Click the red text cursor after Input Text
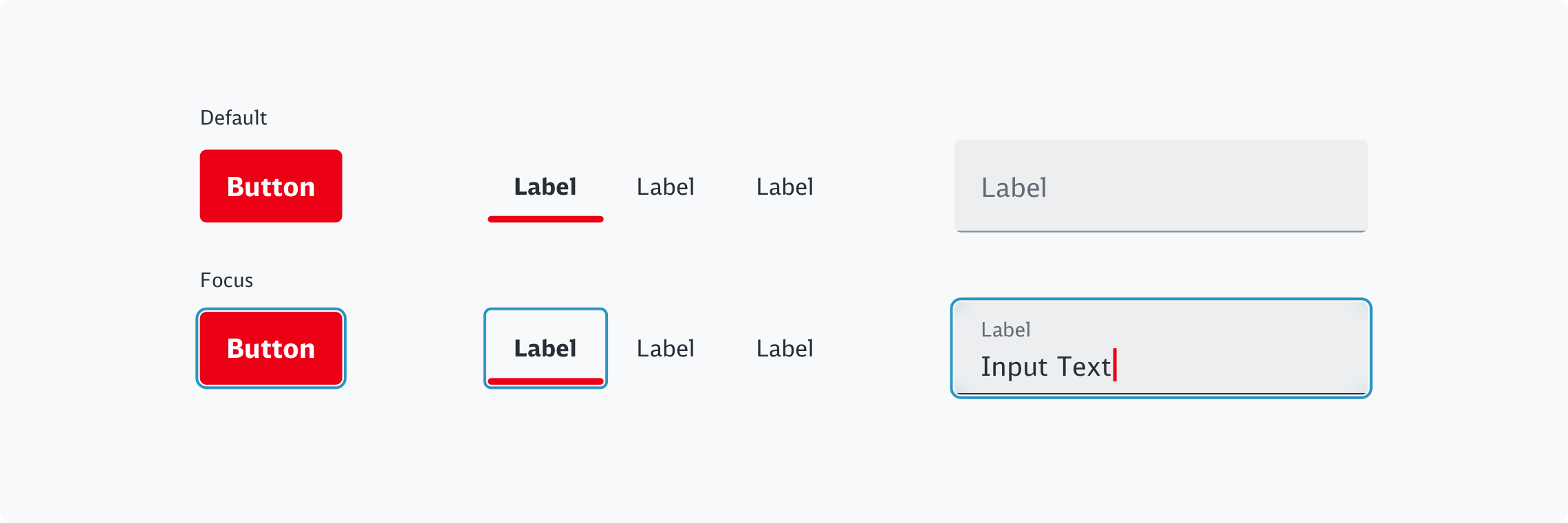The image size is (1568, 523). (x=1115, y=365)
